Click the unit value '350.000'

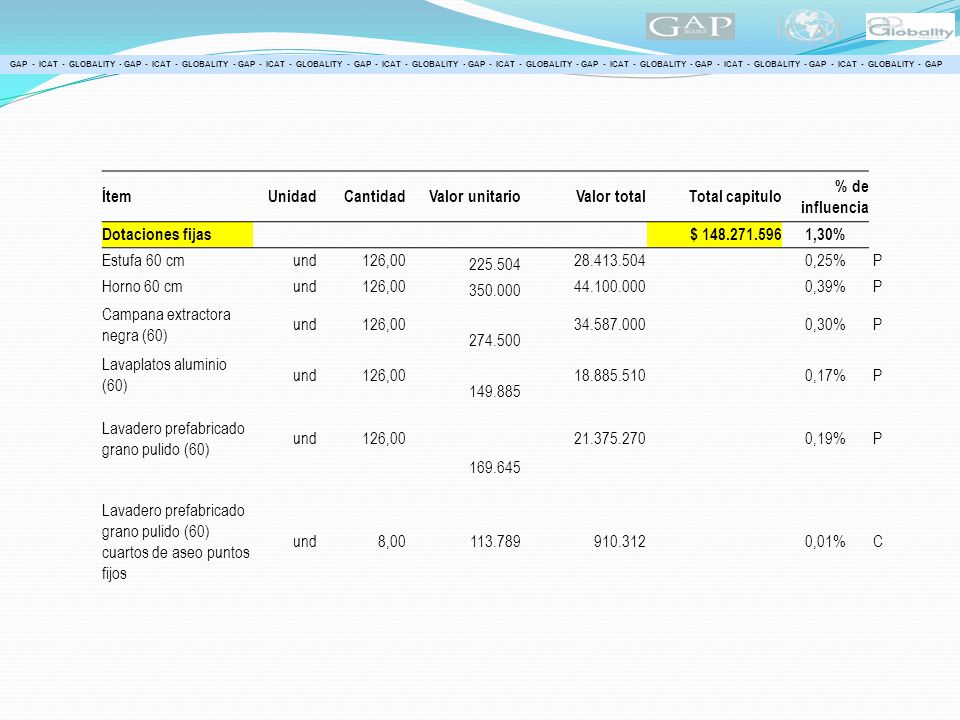[x=495, y=290]
